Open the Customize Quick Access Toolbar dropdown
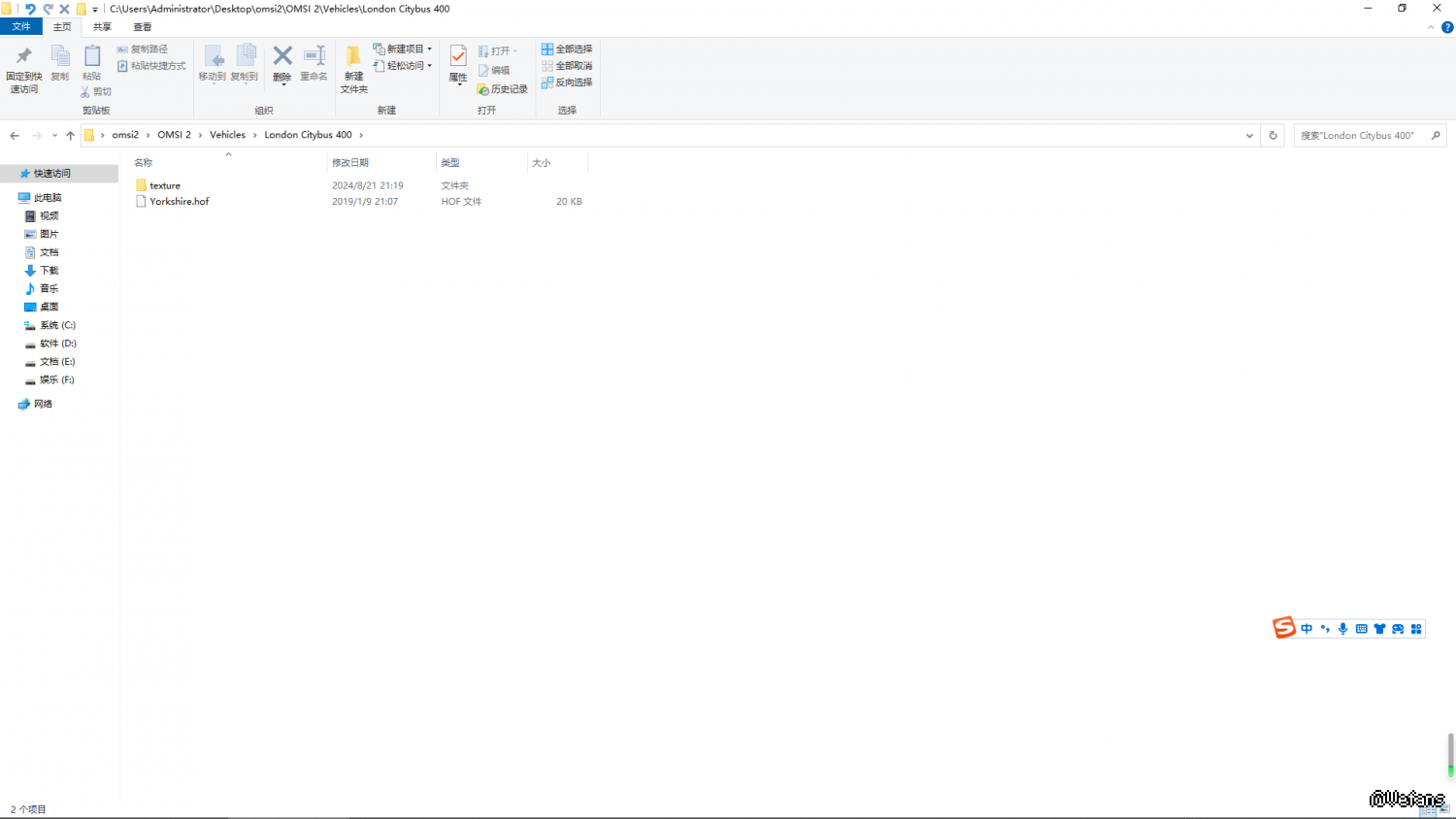Image resolution: width=1456 pixels, height=819 pixels. [x=95, y=9]
